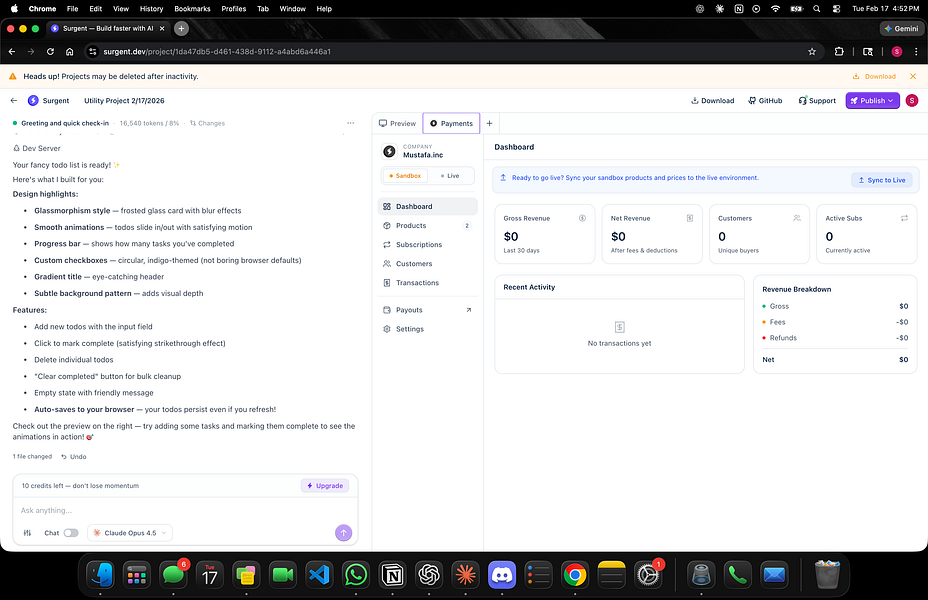Switch to the Preview tab
Image resolution: width=928 pixels, height=600 pixels.
[398, 123]
